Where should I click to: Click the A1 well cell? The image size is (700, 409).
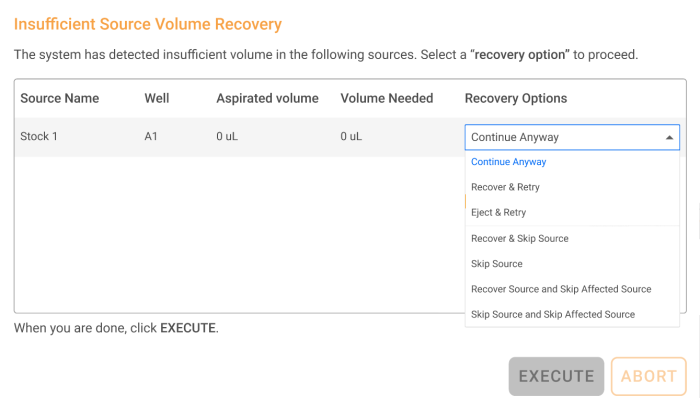tap(151, 137)
